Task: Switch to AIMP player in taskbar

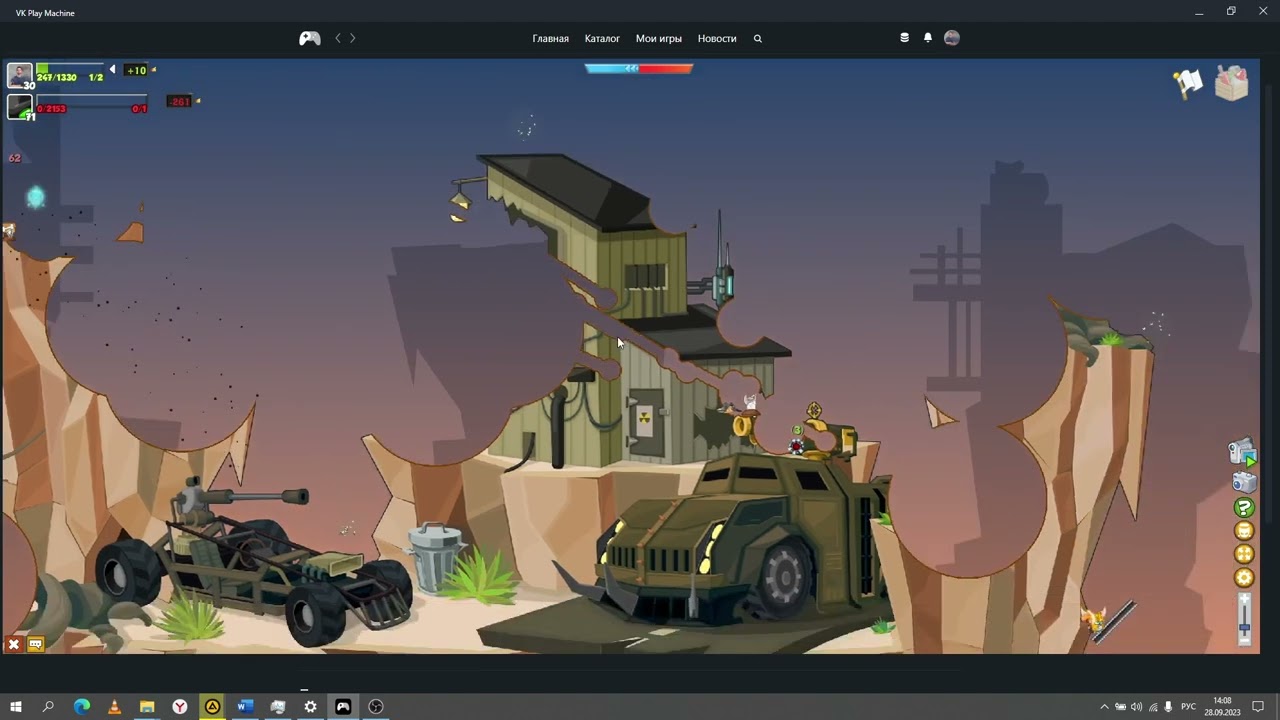Action: point(212,707)
